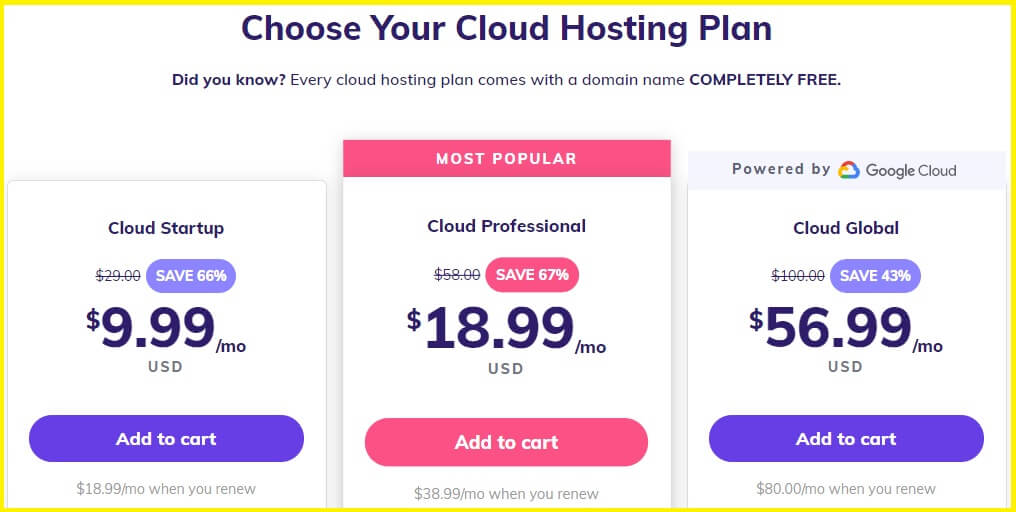The image size is (1016, 512).
Task: Click the Cloud Global plan title
Action: (846, 228)
